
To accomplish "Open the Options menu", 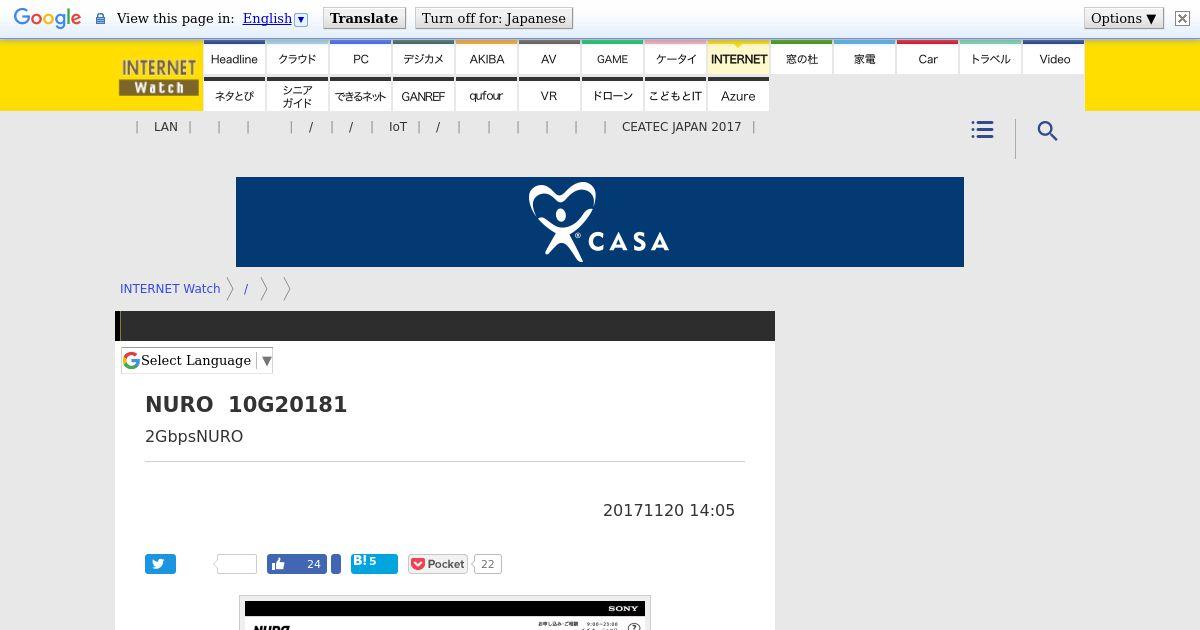I will [x=1124, y=18].
